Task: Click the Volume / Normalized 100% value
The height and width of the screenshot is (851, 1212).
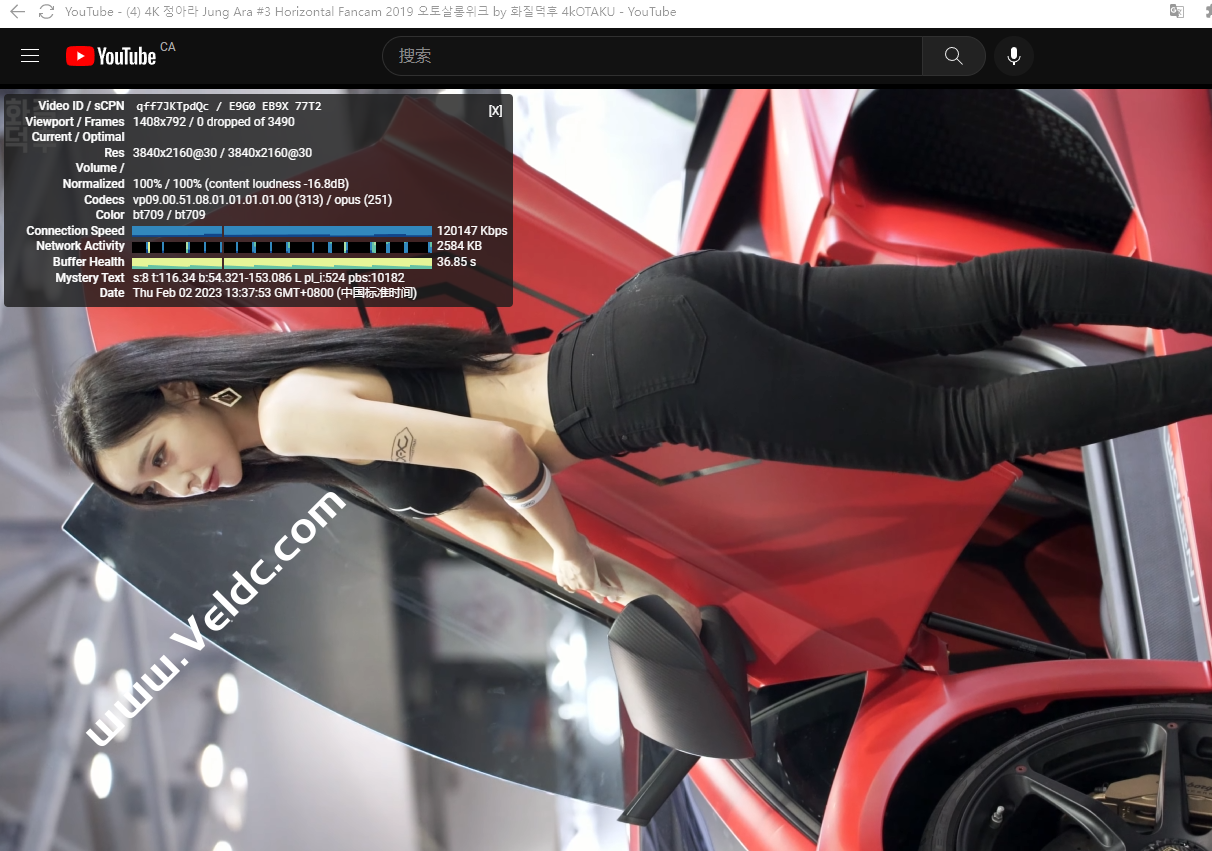Action: coord(241,184)
